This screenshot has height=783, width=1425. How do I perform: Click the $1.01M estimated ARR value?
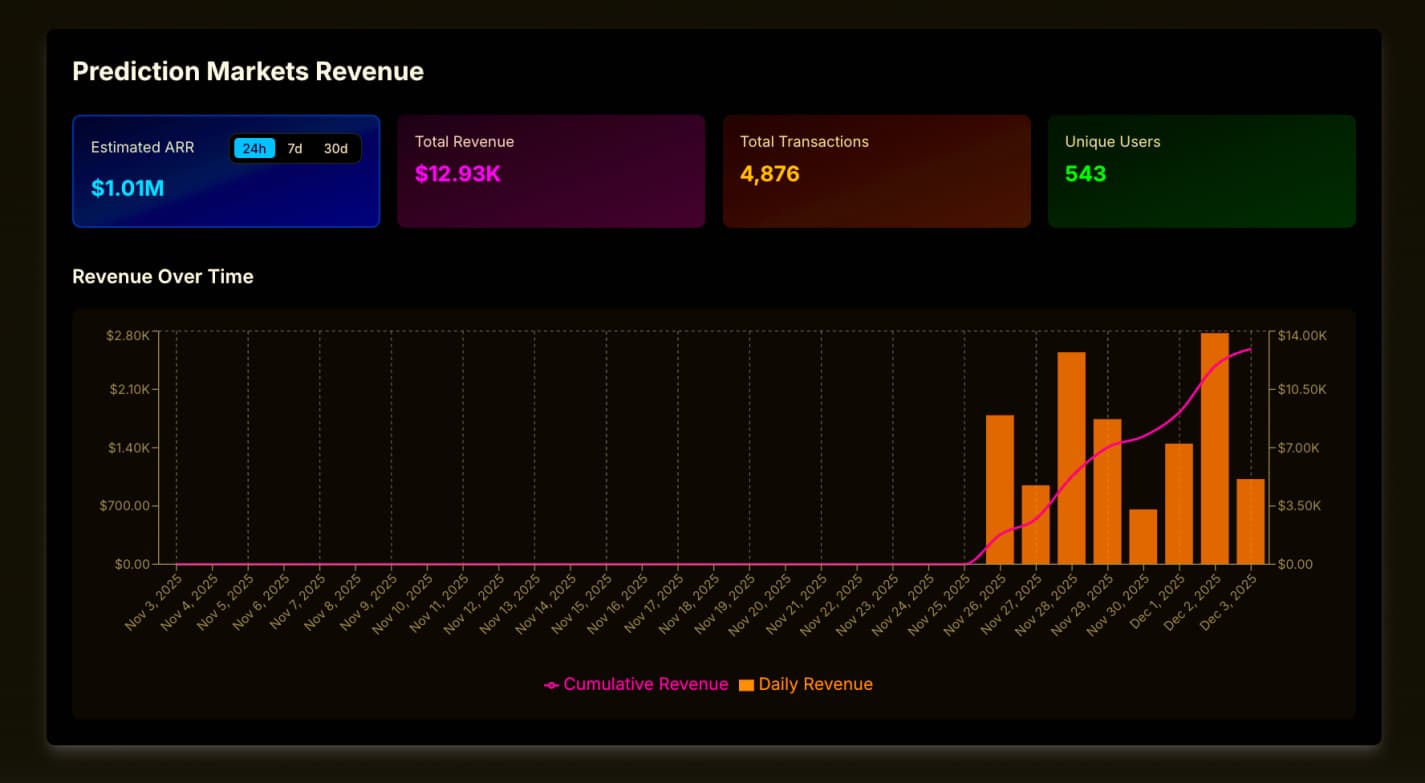coord(128,189)
